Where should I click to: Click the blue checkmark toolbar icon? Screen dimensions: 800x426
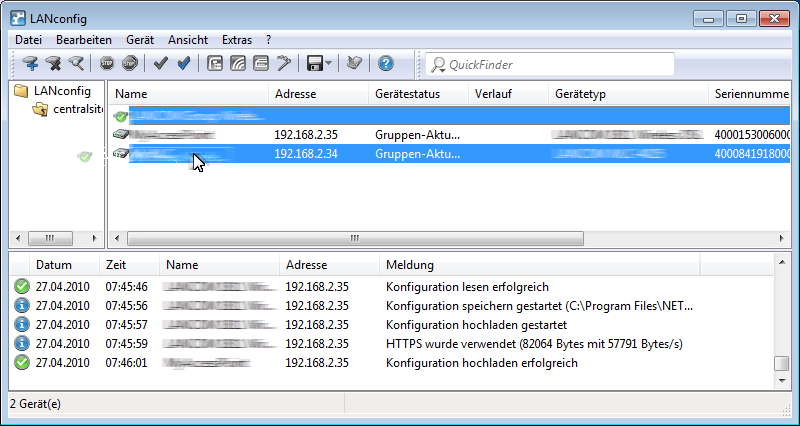(x=184, y=64)
